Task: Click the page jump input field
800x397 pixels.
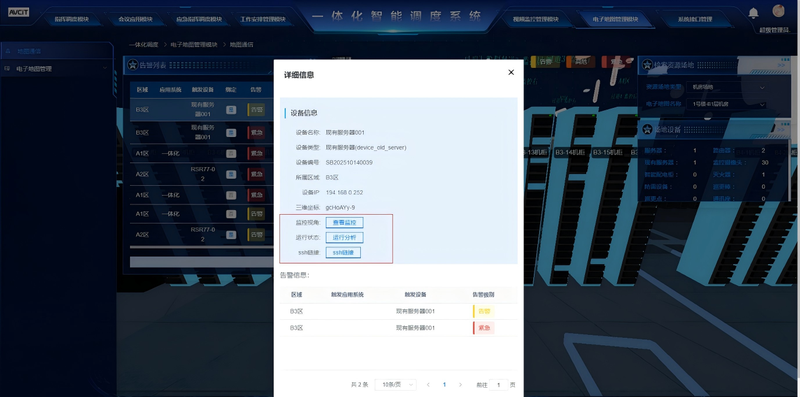Action: point(498,385)
